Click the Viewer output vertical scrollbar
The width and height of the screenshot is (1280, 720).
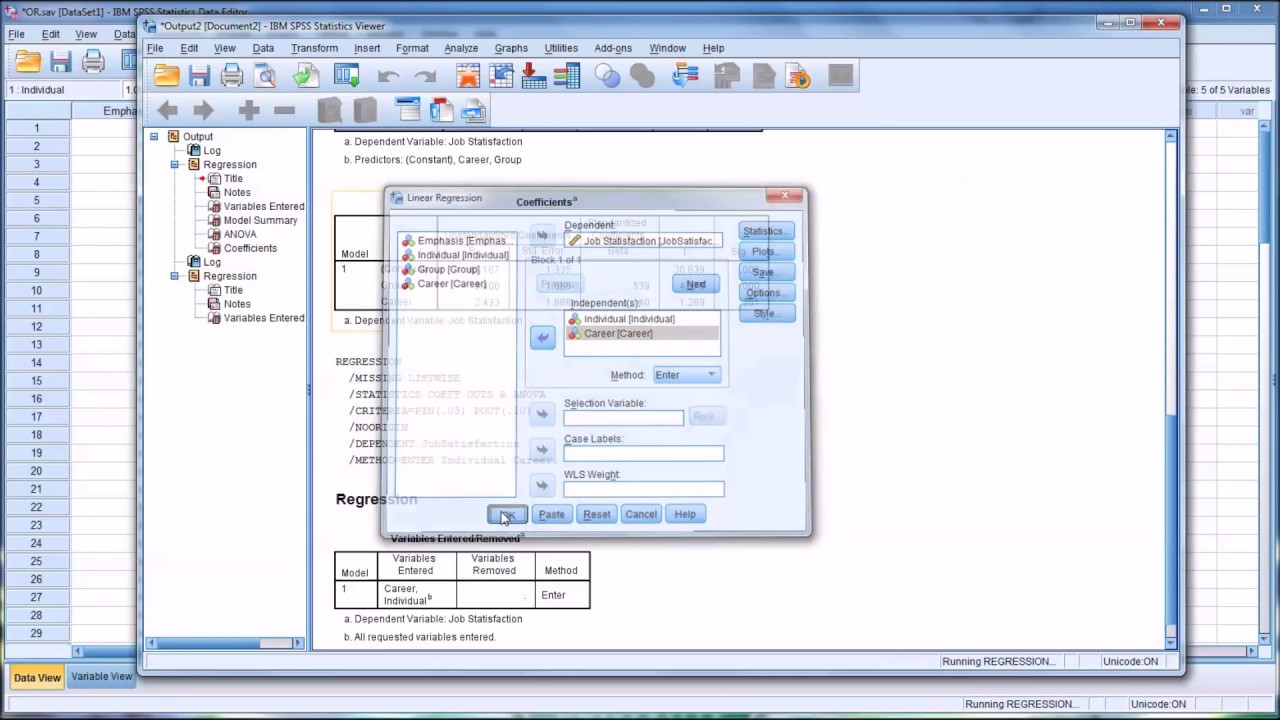[1171, 390]
